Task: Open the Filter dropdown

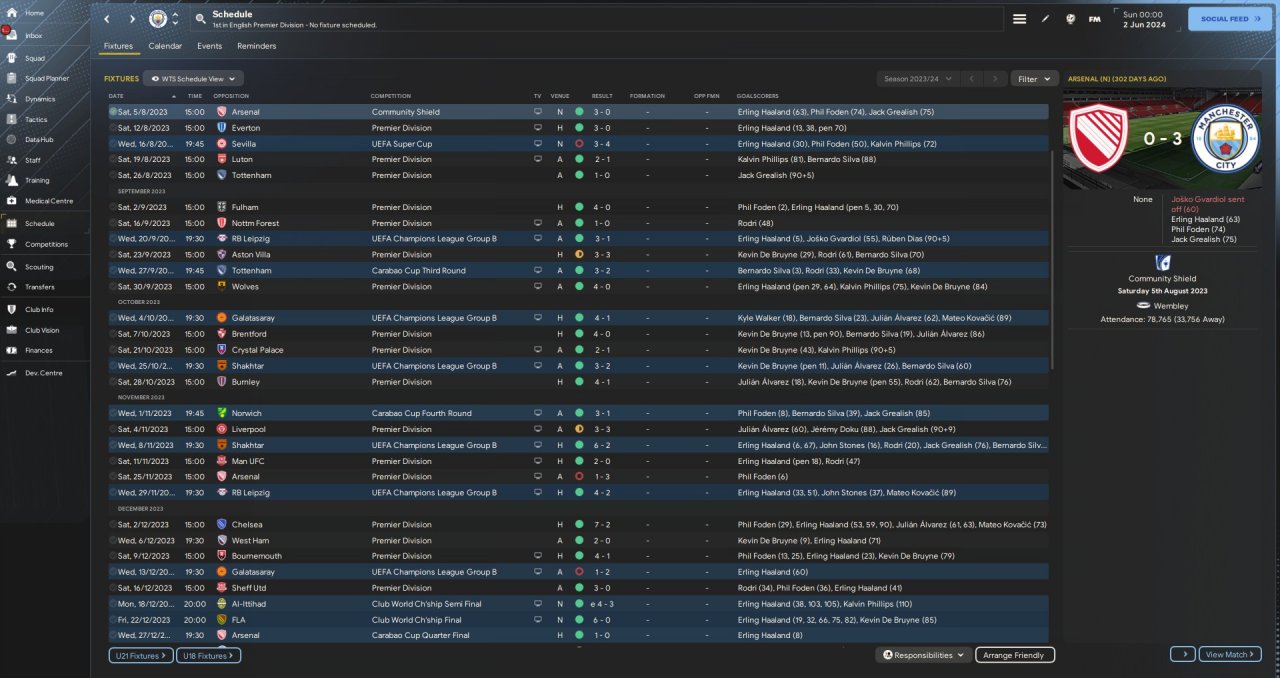Action: [x=1034, y=78]
